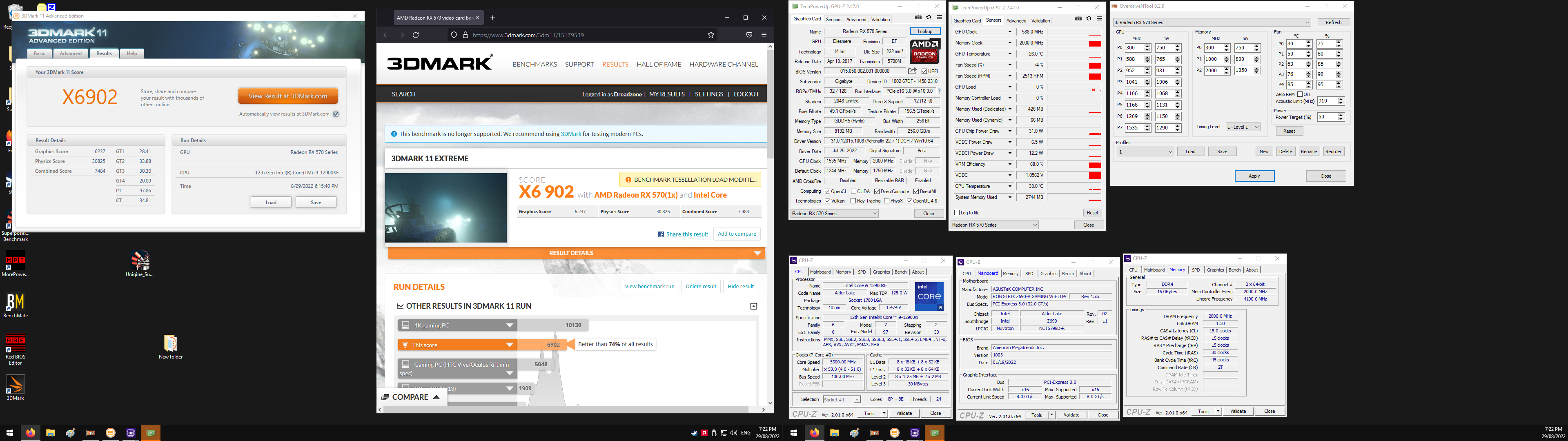Open Bench tab in CPU-Z CPU window
The height and width of the screenshot is (441, 1568).
pyautogui.click(x=900, y=272)
